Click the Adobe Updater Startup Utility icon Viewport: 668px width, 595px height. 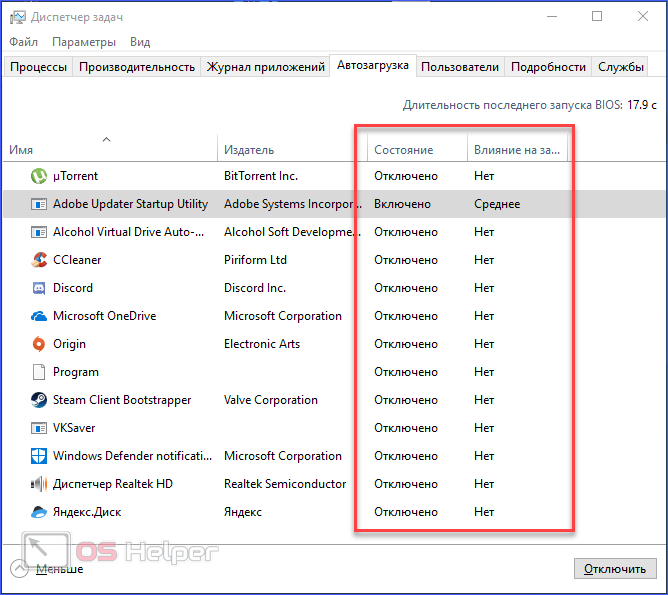tap(39, 204)
